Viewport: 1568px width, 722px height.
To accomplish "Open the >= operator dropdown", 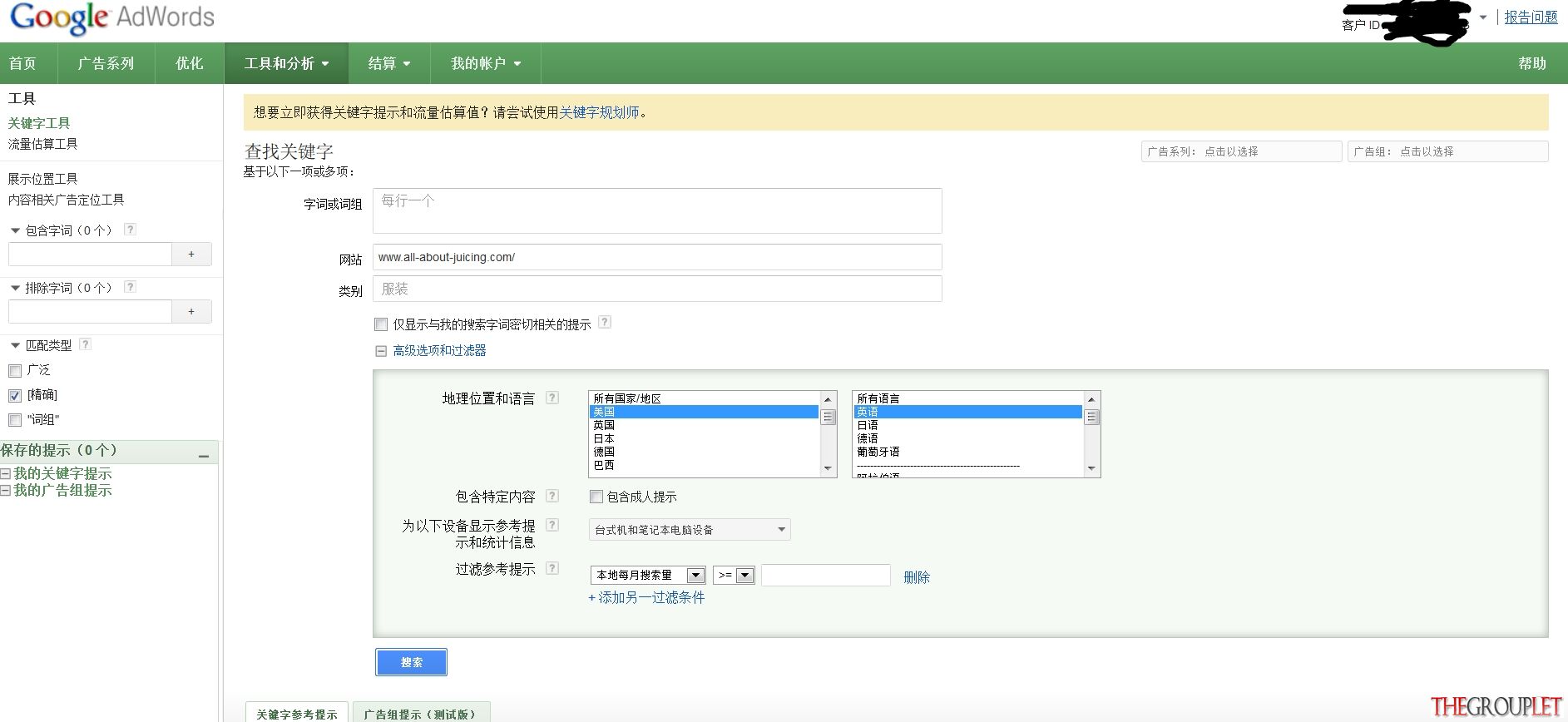I will (734, 575).
